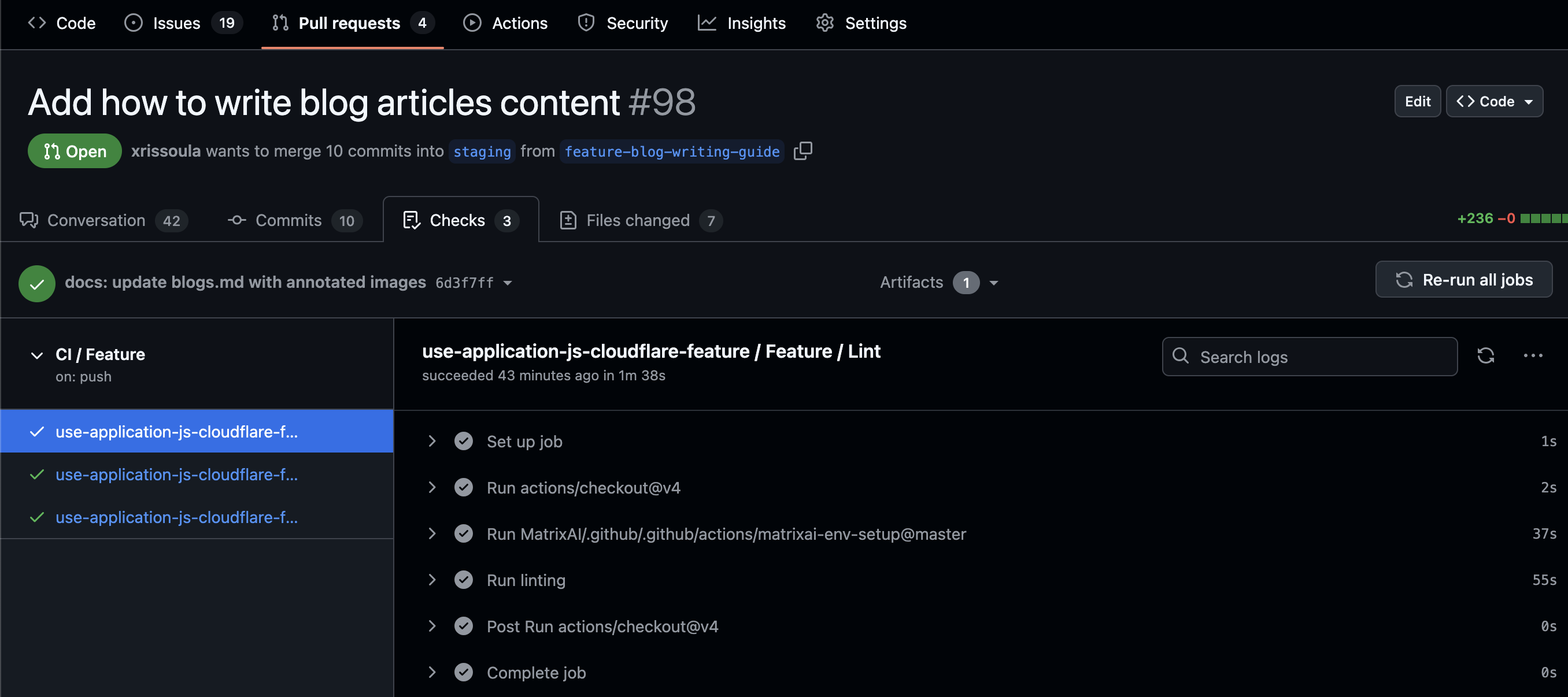This screenshot has width=1568, height=697.
Task: Open the commit 6d3f7ff dropdown
Action: coord(509,283)
